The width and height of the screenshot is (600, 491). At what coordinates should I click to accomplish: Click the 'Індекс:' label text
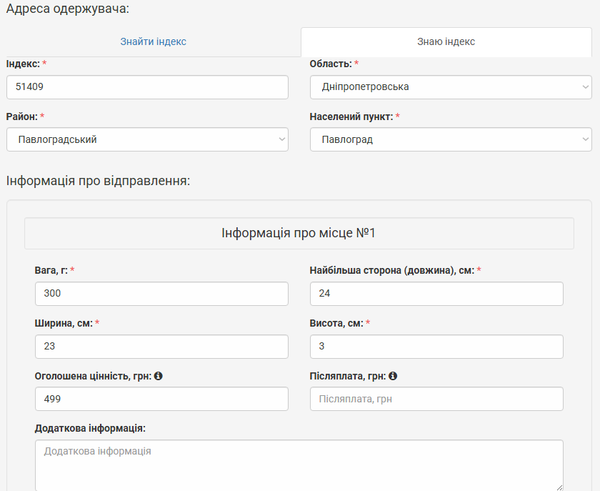[22, 64]
